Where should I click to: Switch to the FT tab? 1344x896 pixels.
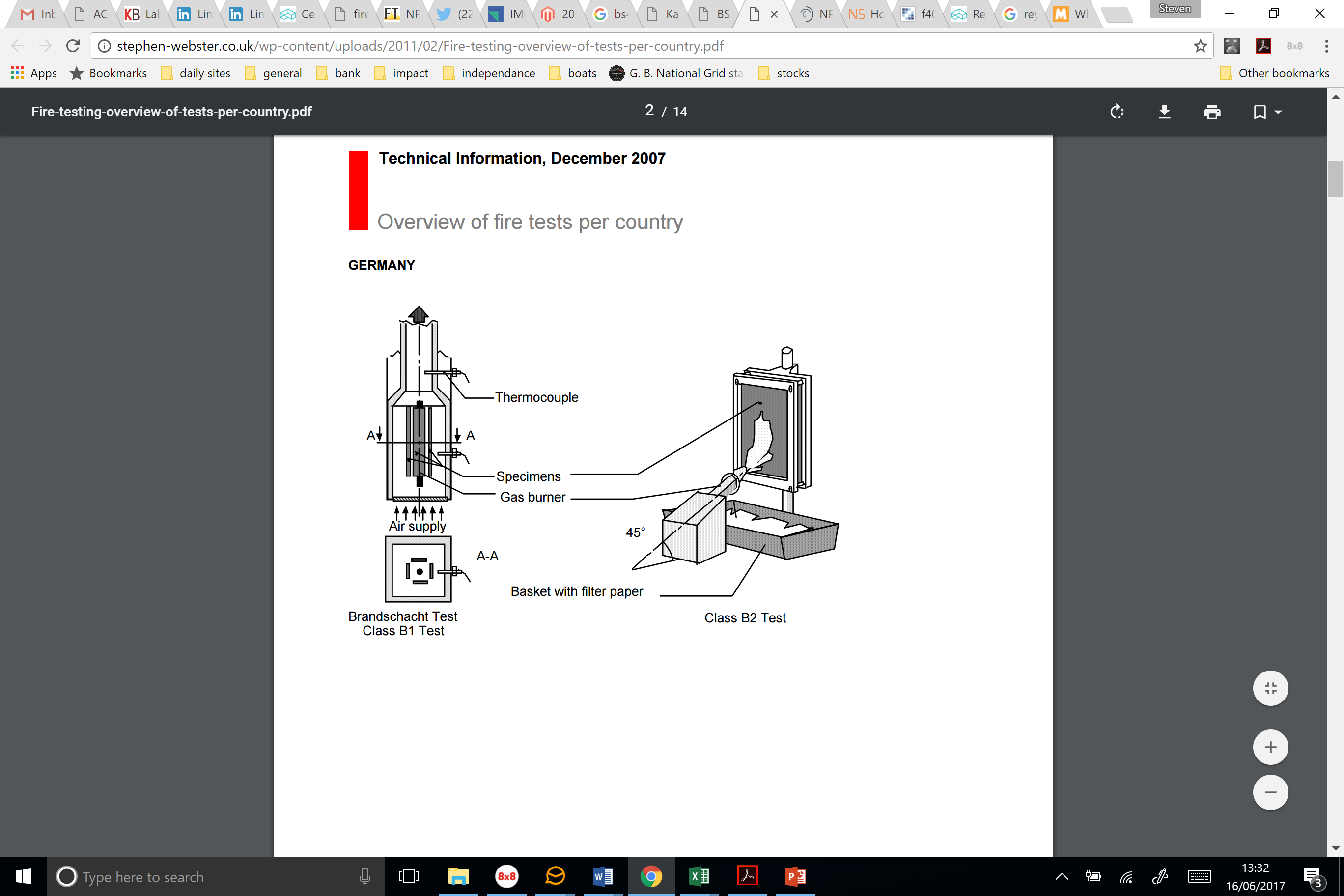point(402,14)
